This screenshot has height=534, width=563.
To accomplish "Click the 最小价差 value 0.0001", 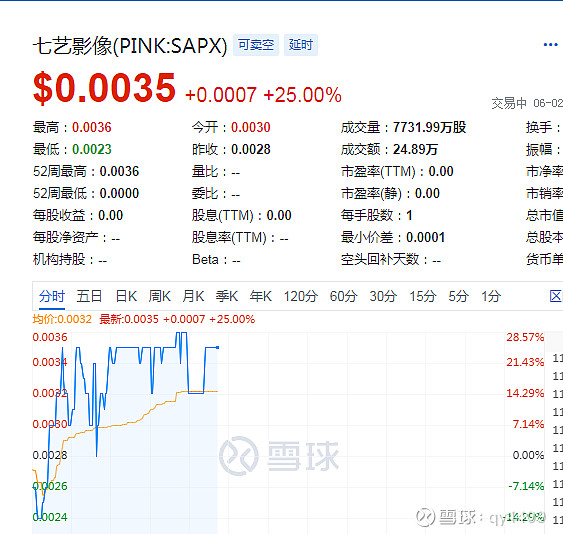I will [425, 237].
